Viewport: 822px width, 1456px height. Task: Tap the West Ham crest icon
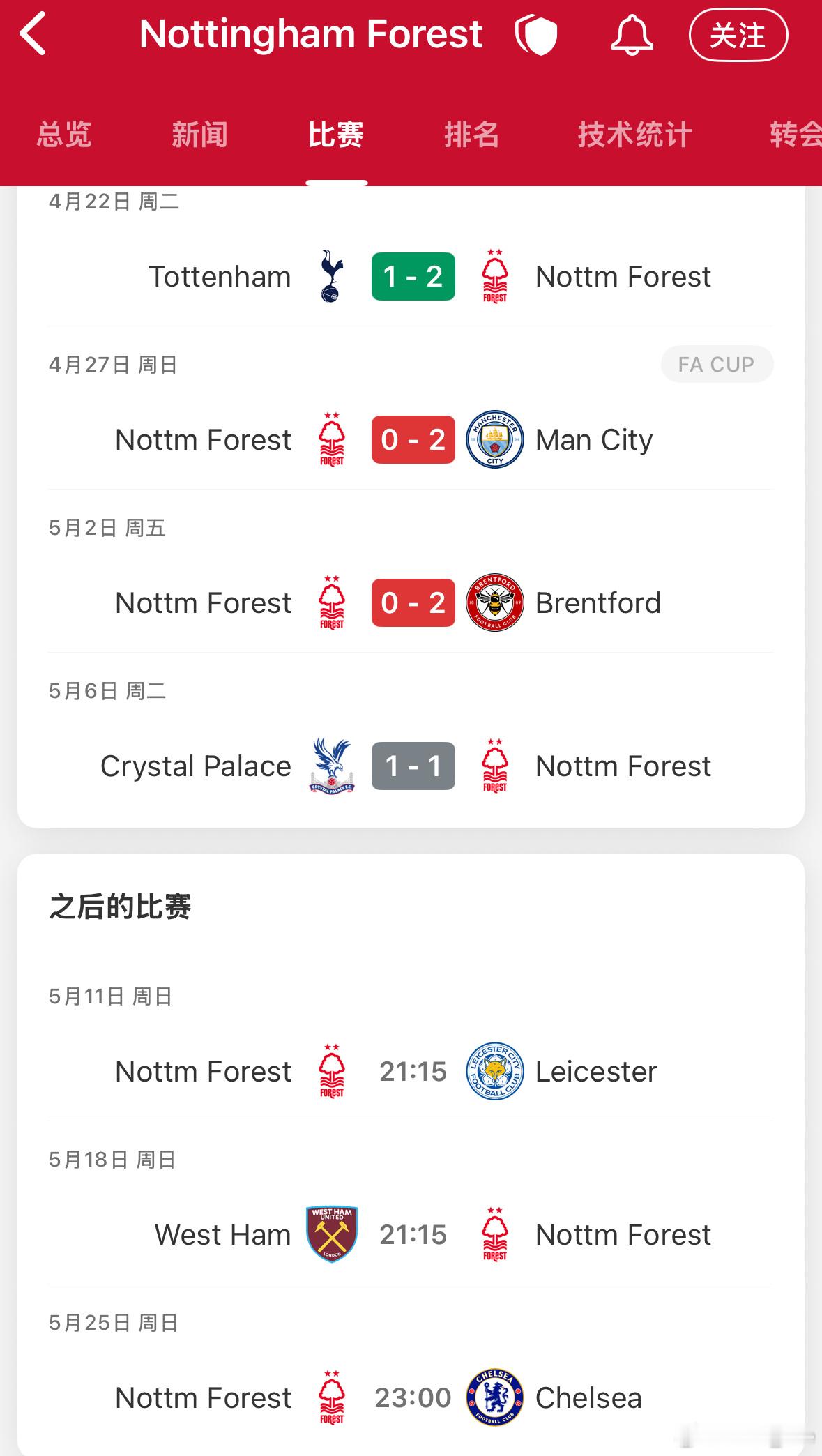pos(332,1234)
